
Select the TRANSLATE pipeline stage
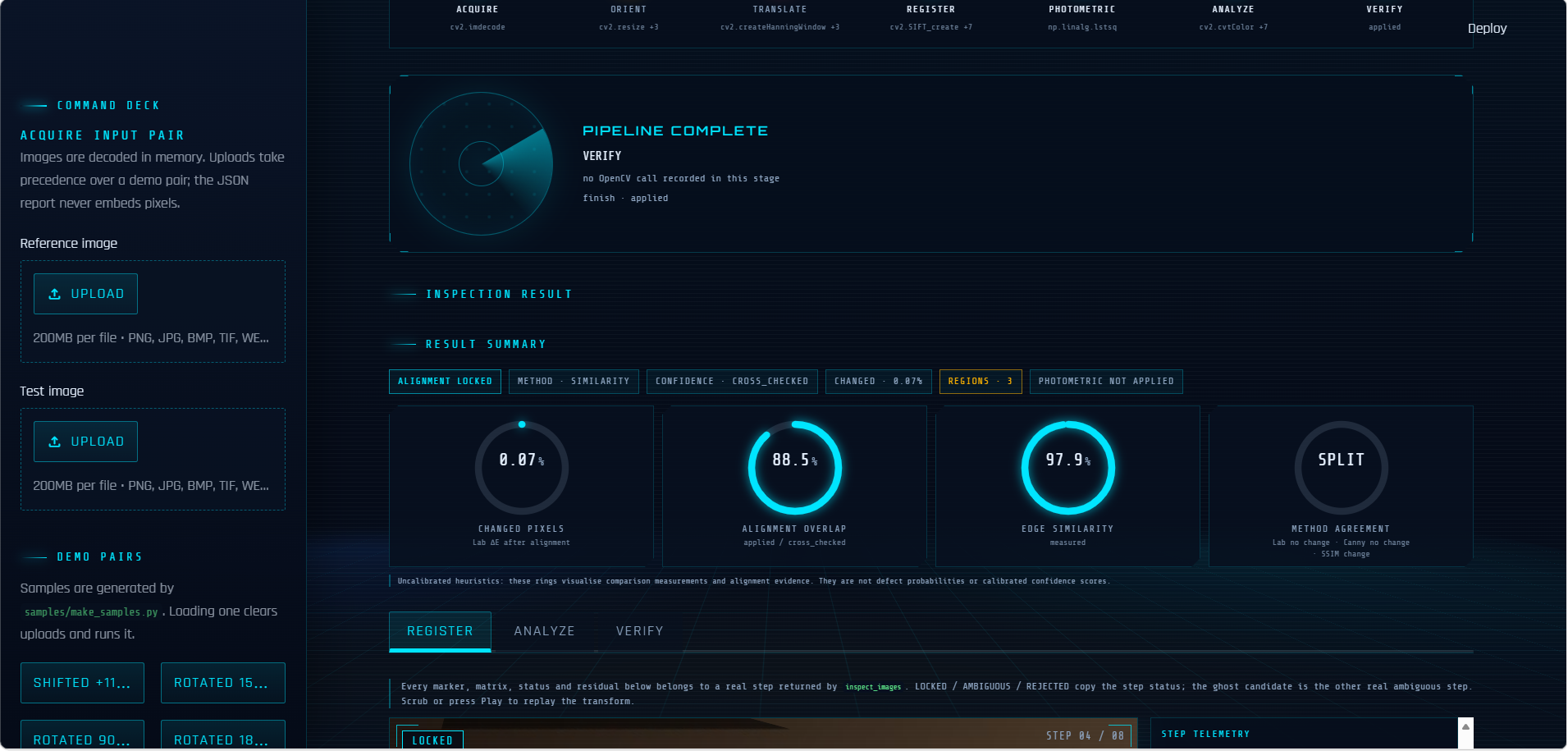coord(779,18)
